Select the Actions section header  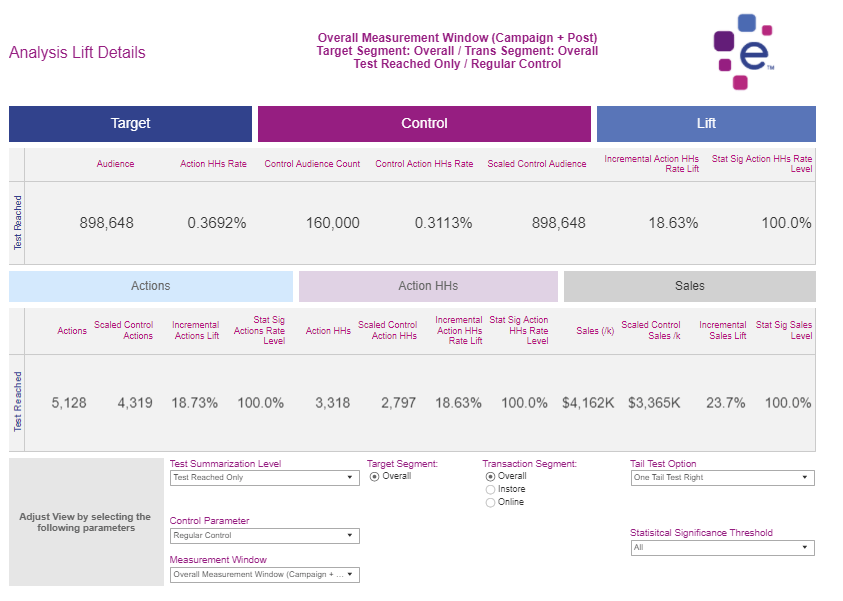(151, 286)
